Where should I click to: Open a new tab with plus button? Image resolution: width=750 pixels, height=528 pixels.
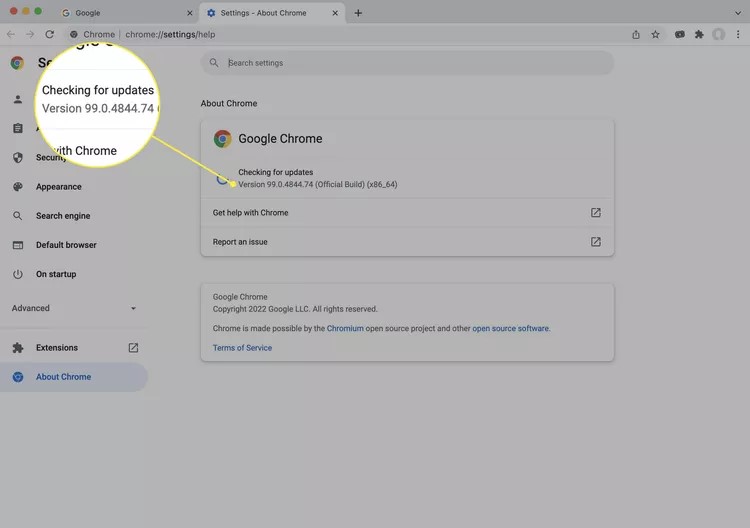(x=358, y=13)
